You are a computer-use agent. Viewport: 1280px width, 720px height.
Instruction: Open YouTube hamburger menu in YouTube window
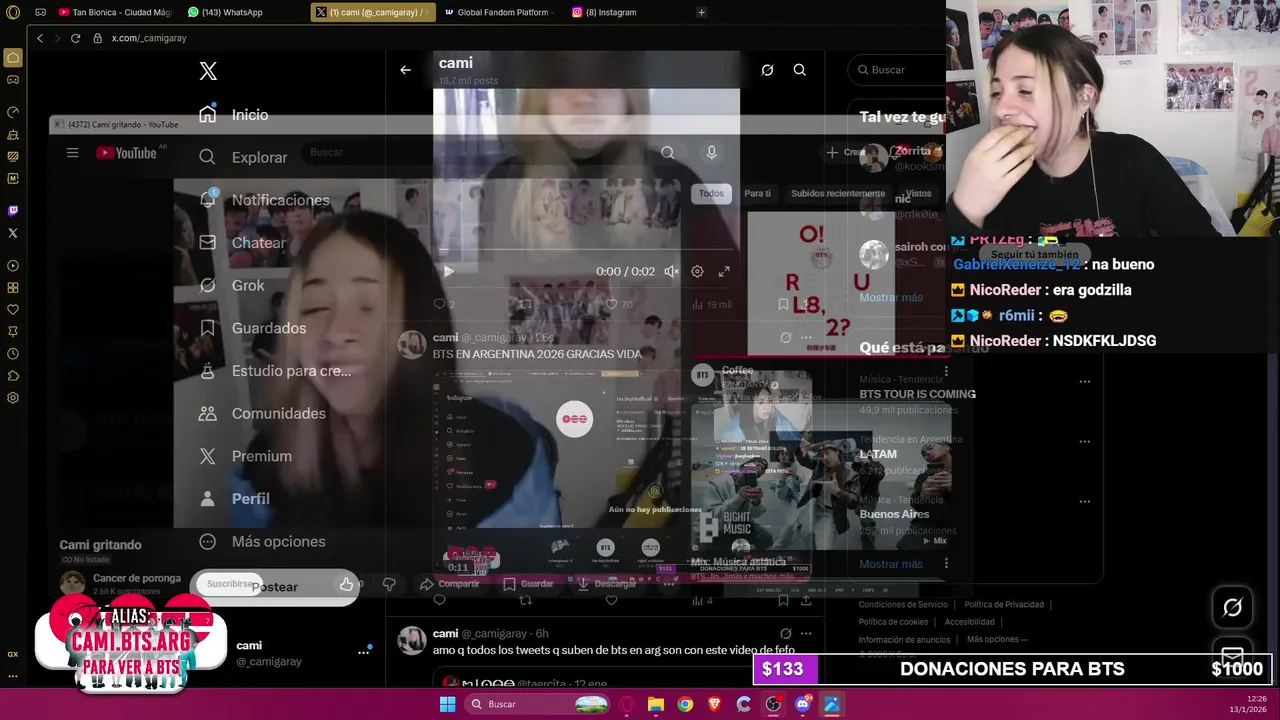[x=72, y=153]
